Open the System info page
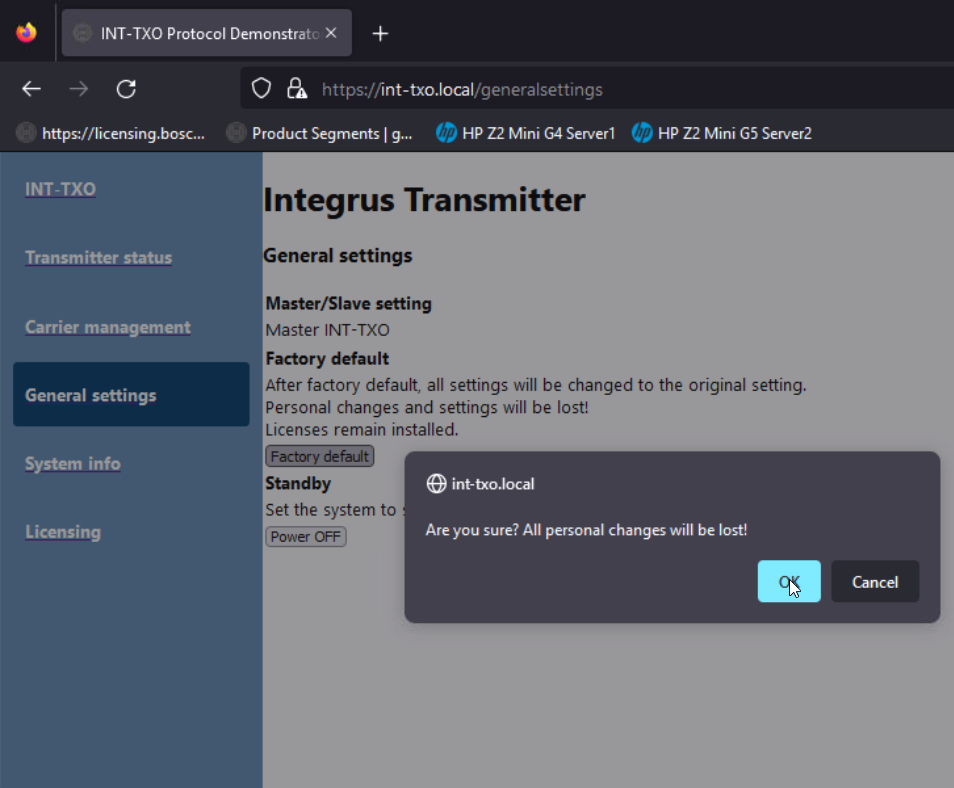The width and height of the screenshot is (954, 788). [x=72, y=463]
